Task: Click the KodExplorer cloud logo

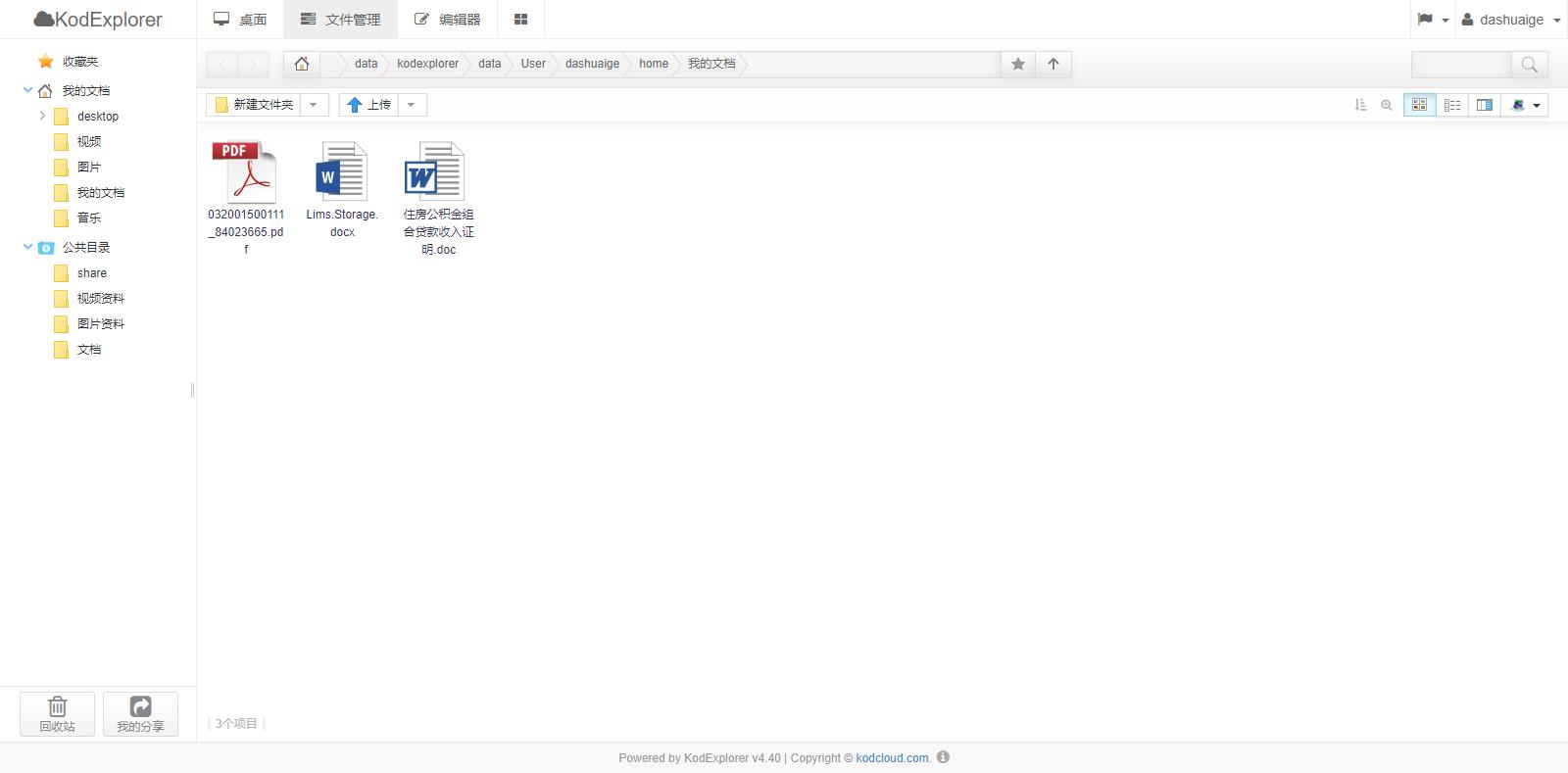Action: [98, 20]
